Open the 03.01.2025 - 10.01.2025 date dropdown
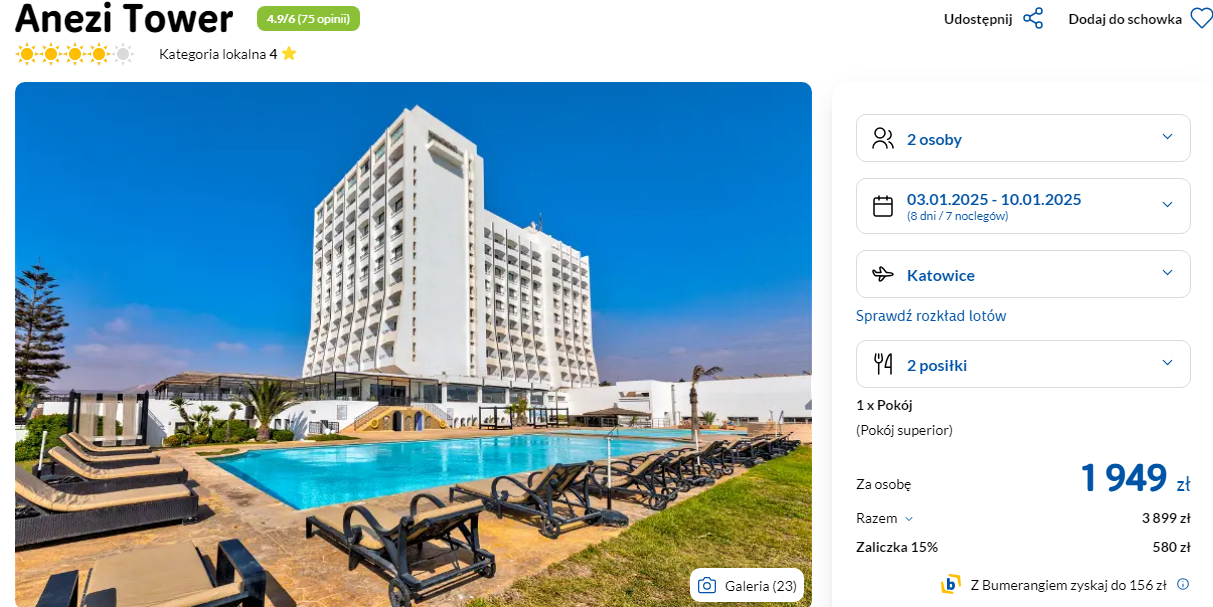 point(1023,206)
